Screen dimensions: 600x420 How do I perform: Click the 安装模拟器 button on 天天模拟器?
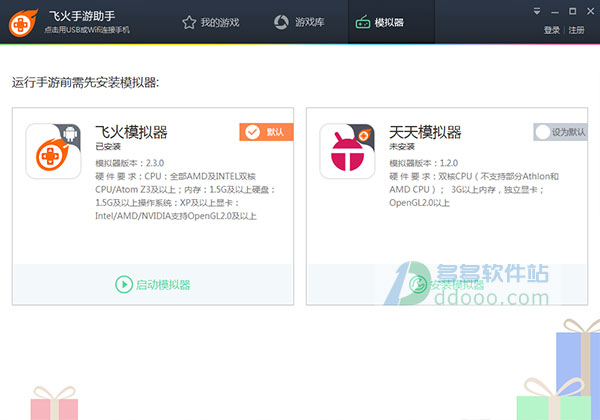coord(447,285)
